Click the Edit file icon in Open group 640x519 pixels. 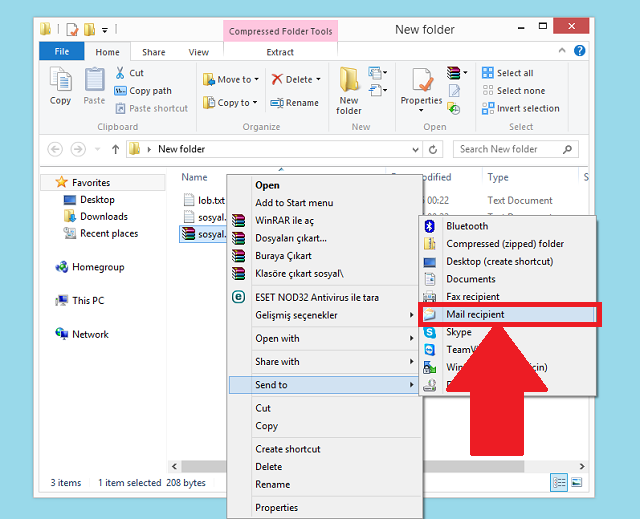(454, 91)
